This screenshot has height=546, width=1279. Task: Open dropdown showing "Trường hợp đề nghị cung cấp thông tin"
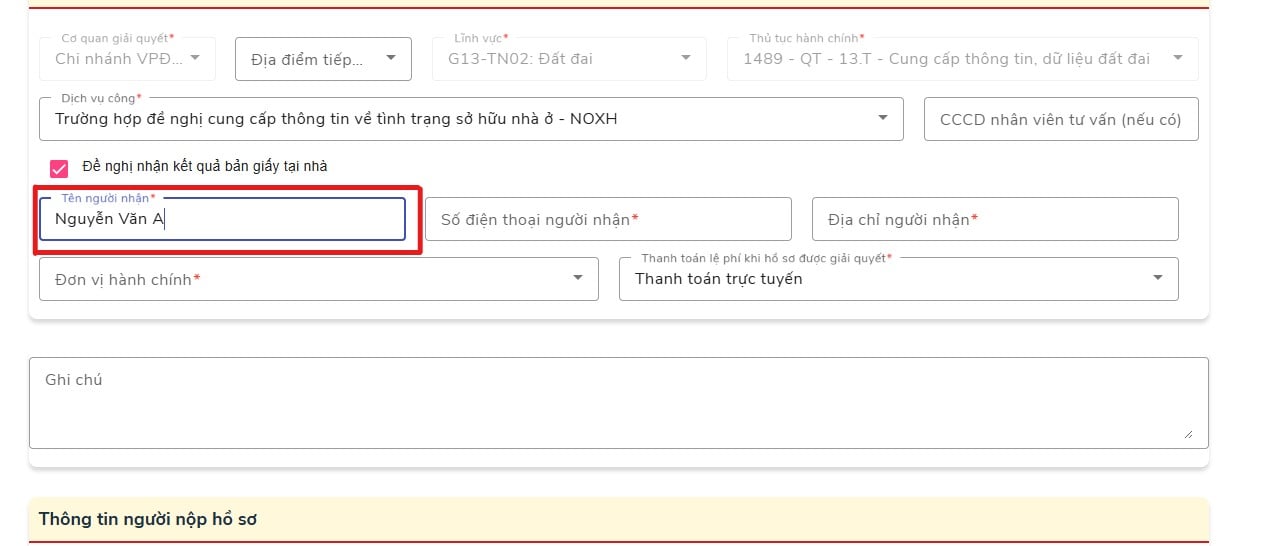pos(460,119)
